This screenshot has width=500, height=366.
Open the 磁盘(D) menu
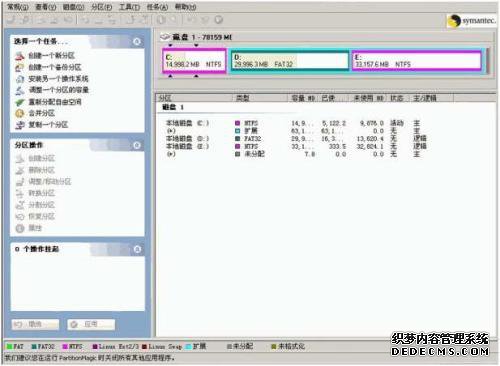coord(74,7)
